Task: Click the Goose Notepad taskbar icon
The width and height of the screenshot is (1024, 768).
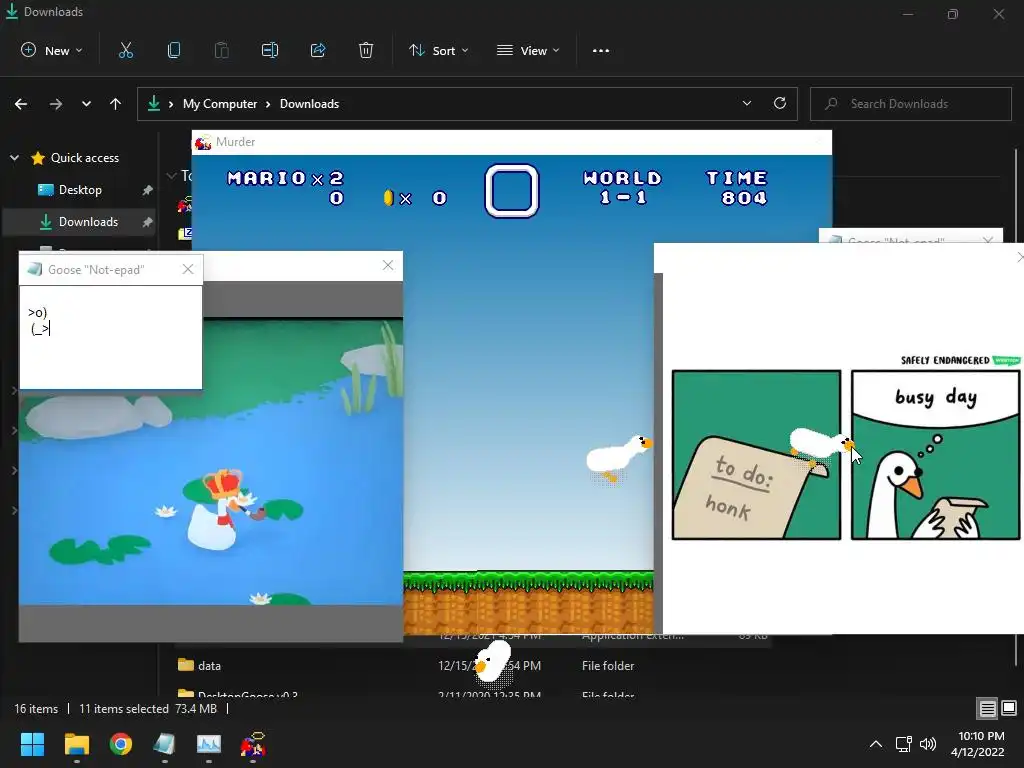Action: click(165, 744)
